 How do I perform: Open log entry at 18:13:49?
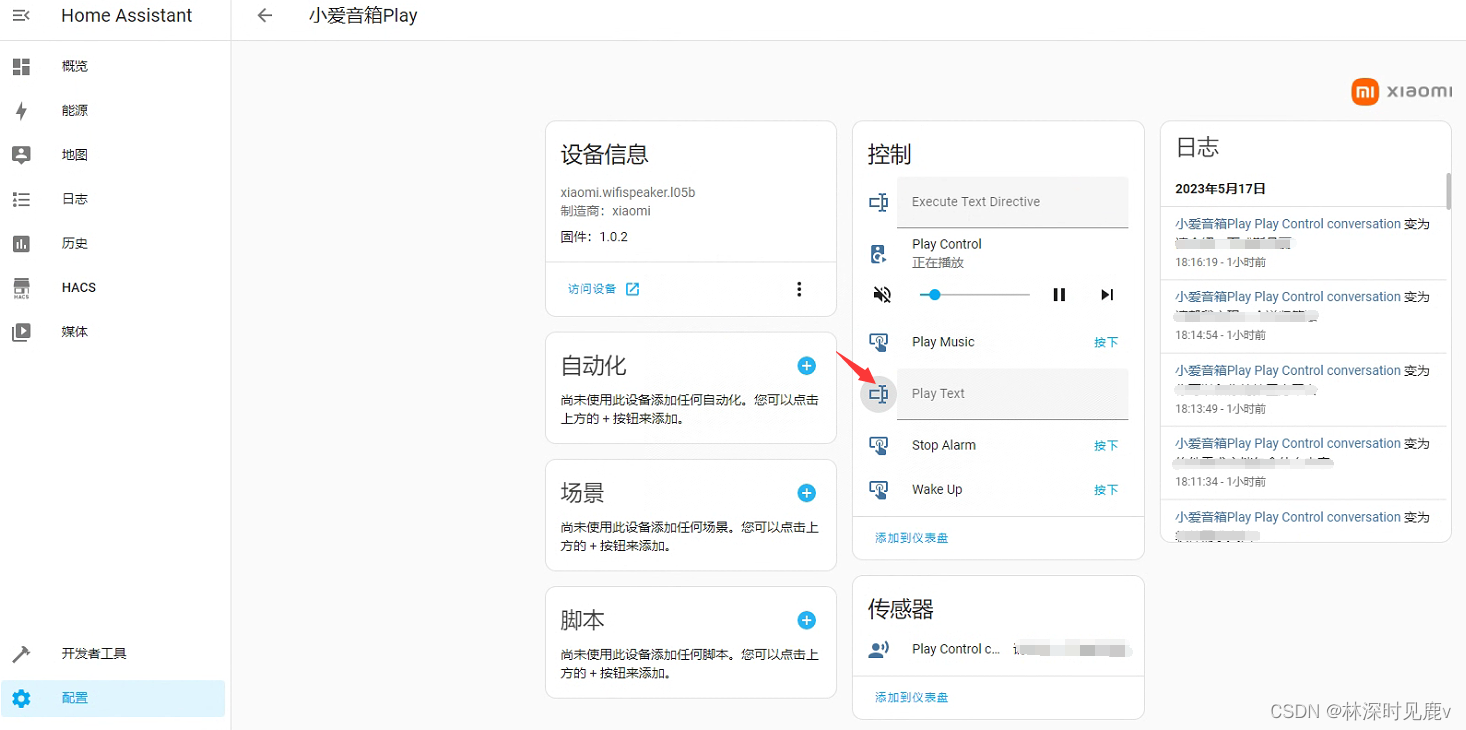pos(1303,390)
